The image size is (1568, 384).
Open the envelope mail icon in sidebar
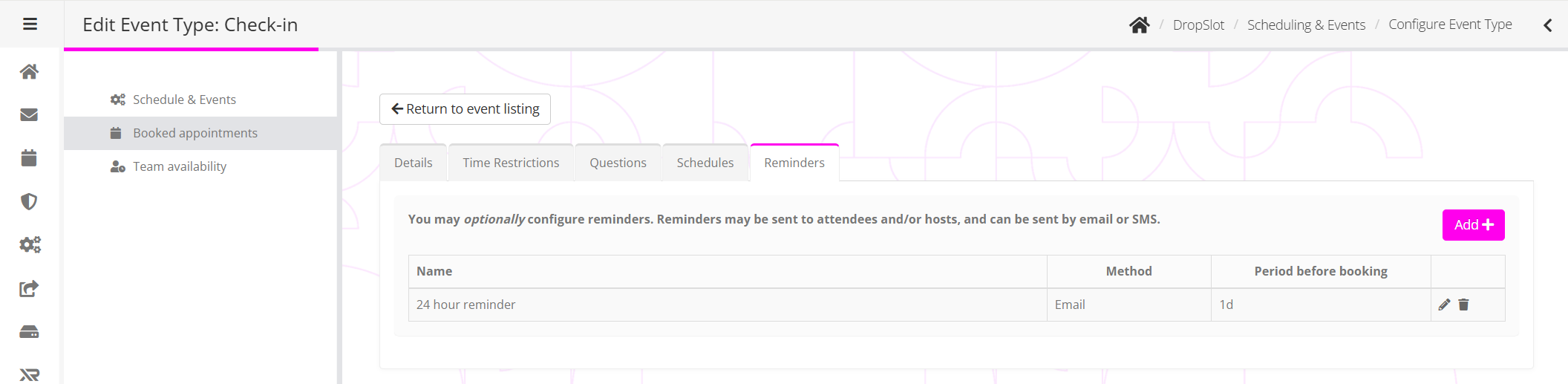pyautogui.click(x=29, y=114)
